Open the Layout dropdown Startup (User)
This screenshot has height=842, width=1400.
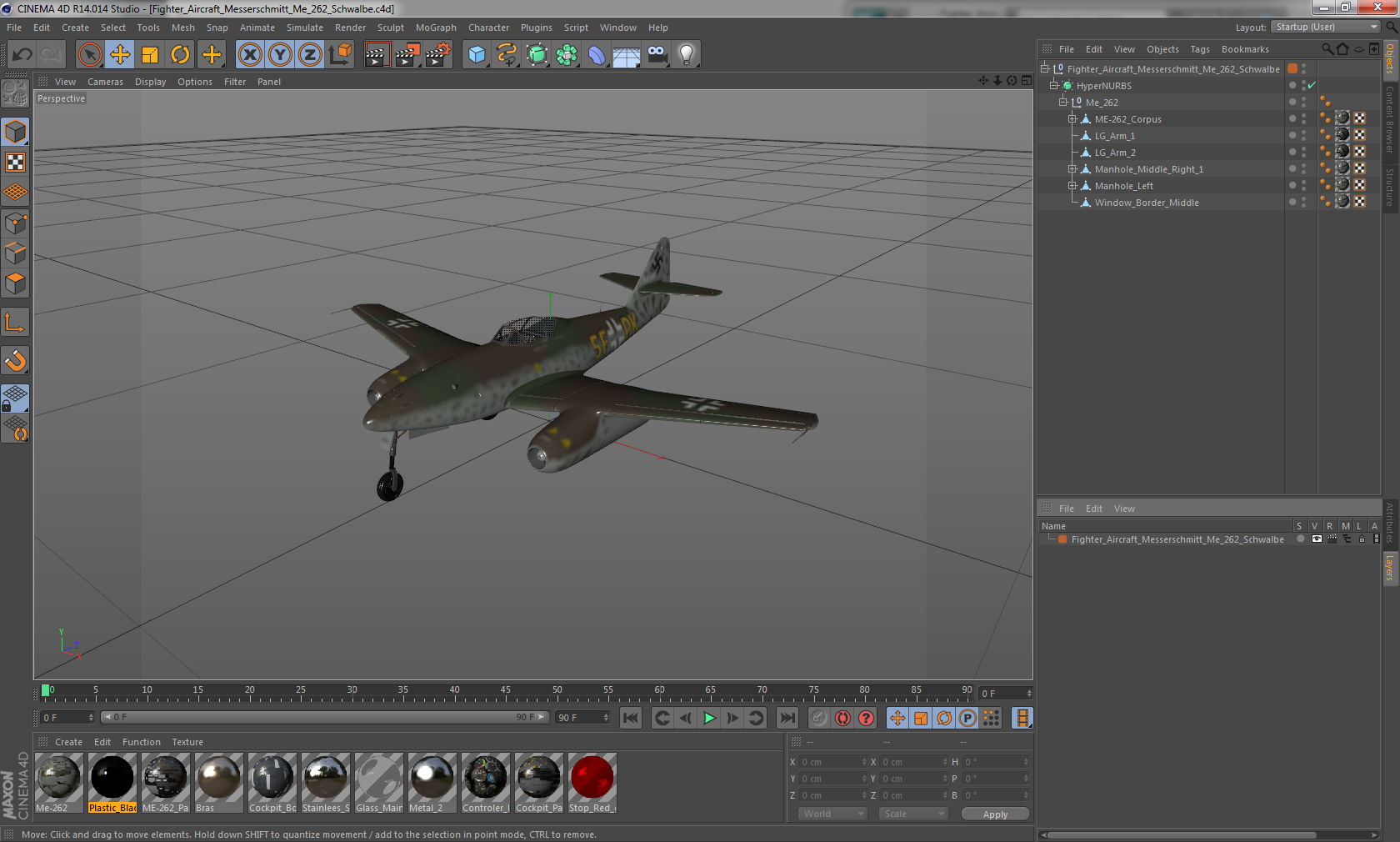coord(1326,27)
